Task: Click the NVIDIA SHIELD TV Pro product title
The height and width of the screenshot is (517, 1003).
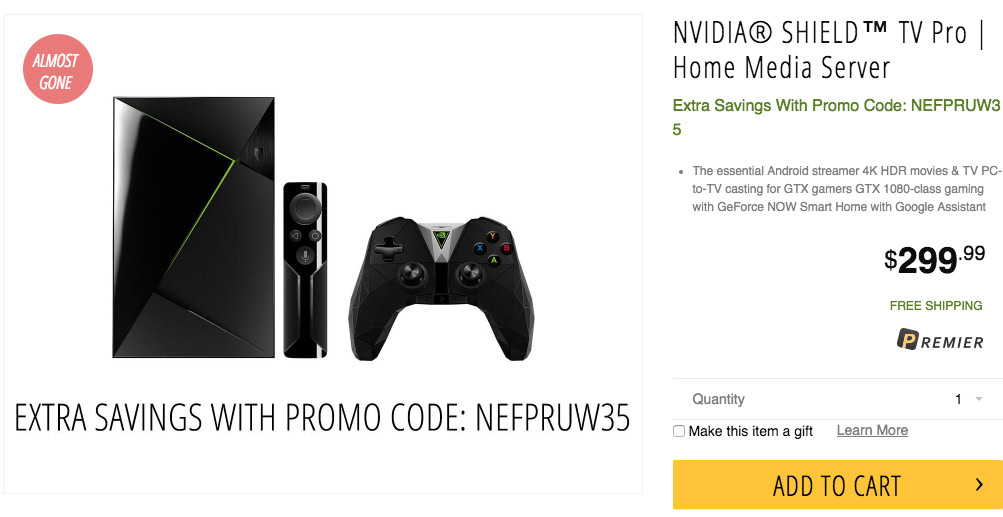Action: pos(820,50)
